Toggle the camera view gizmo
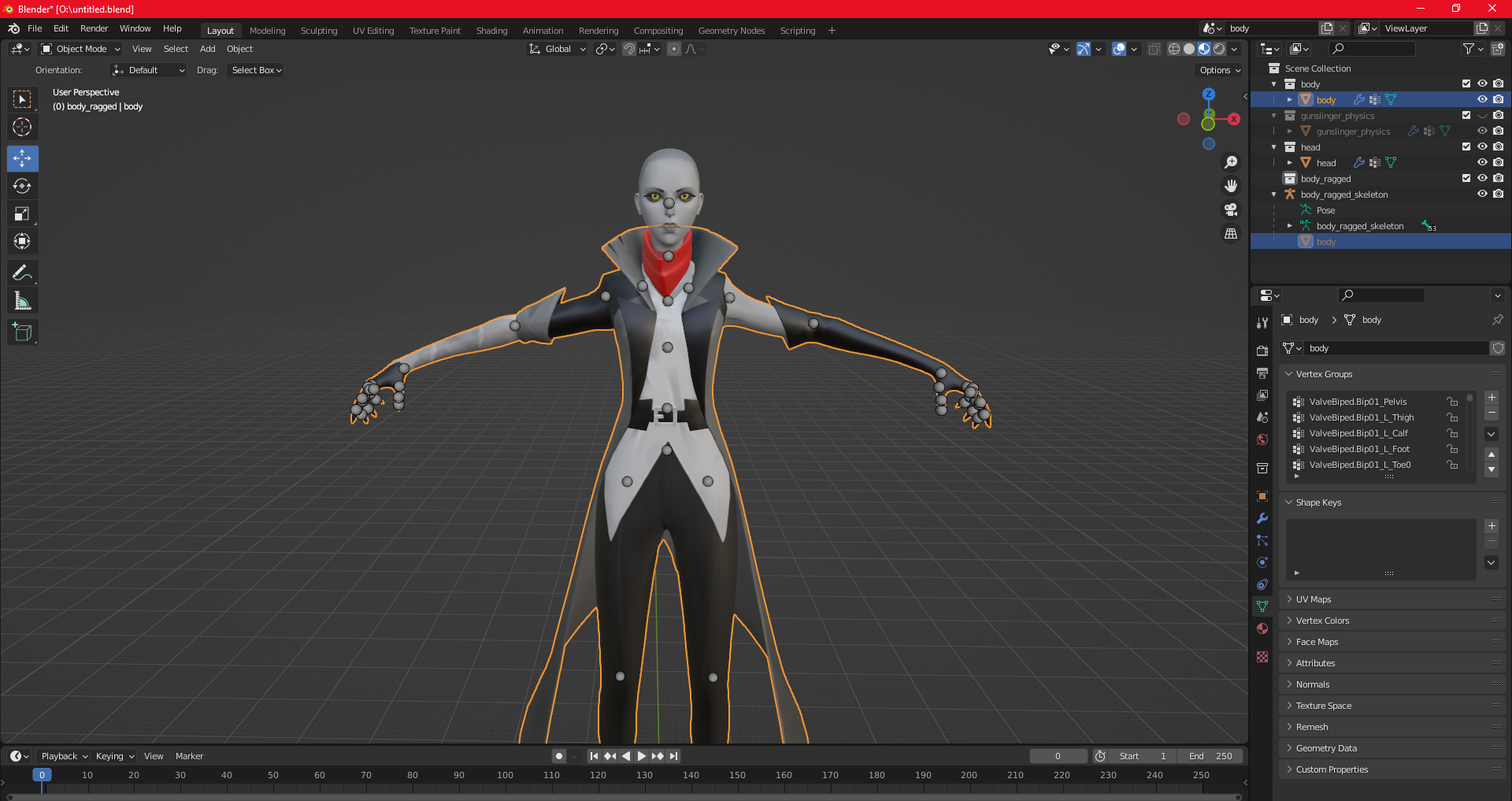This screenshot has height=801, width=1512. [1231, 210]
